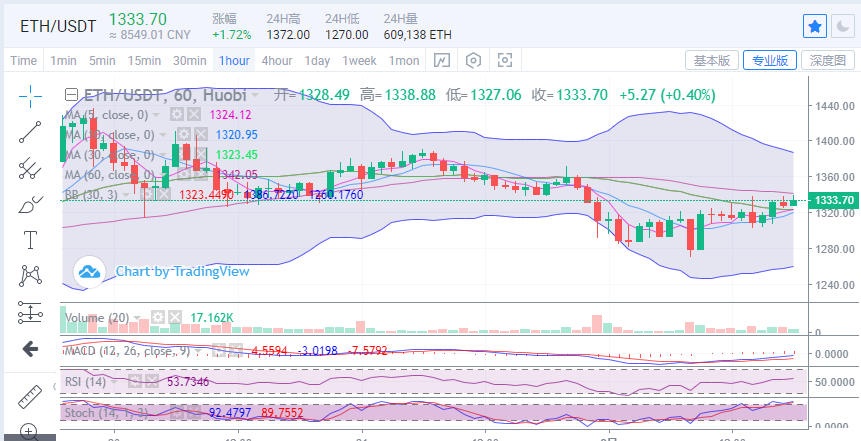Switch to 1week timeframe
861x441 pixels.
coord(359,60)
